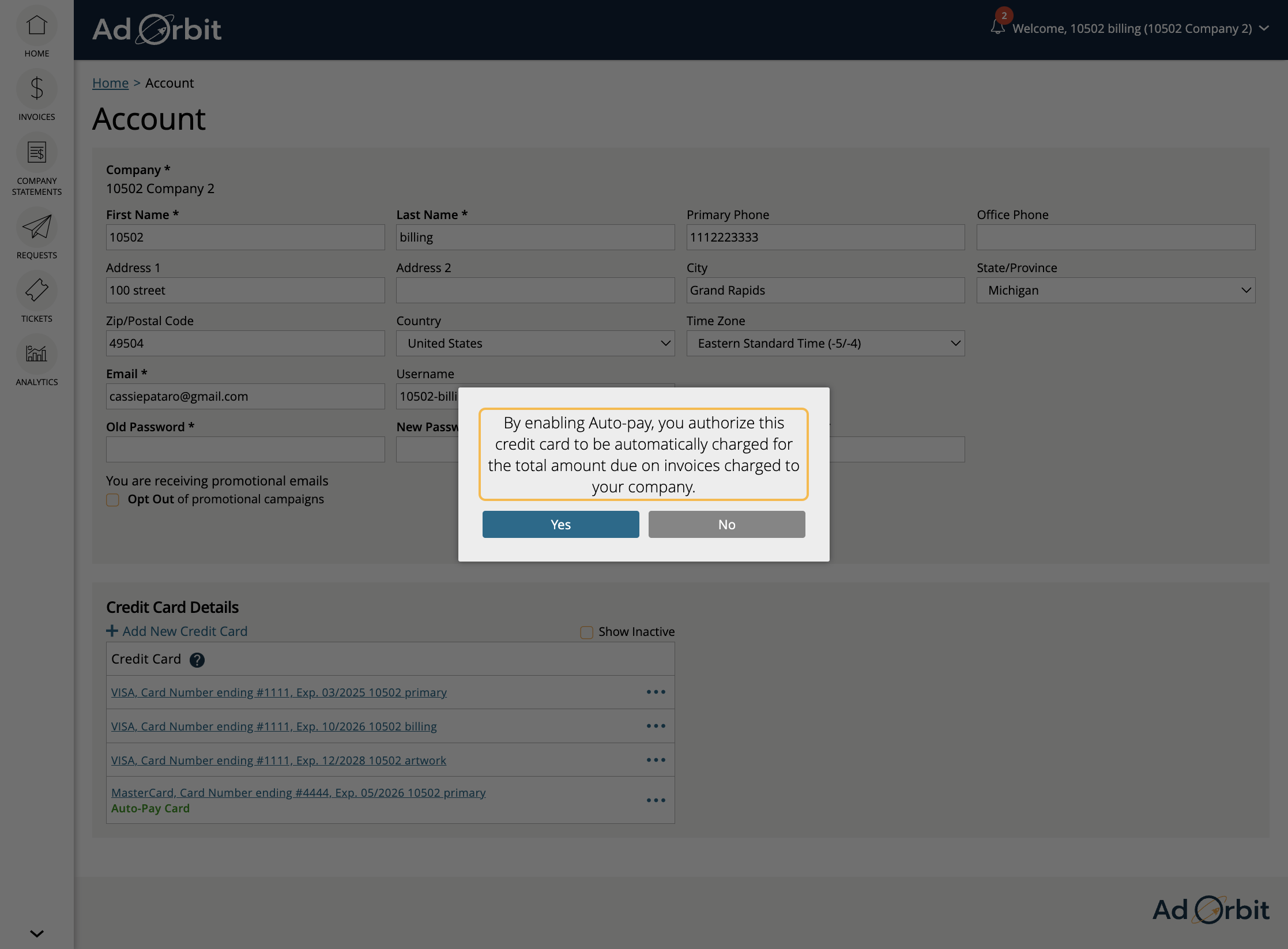Click the three-dot menu on MasterCard row
Viewport: 1288px width, 949px height.
(x=655, y=800)
